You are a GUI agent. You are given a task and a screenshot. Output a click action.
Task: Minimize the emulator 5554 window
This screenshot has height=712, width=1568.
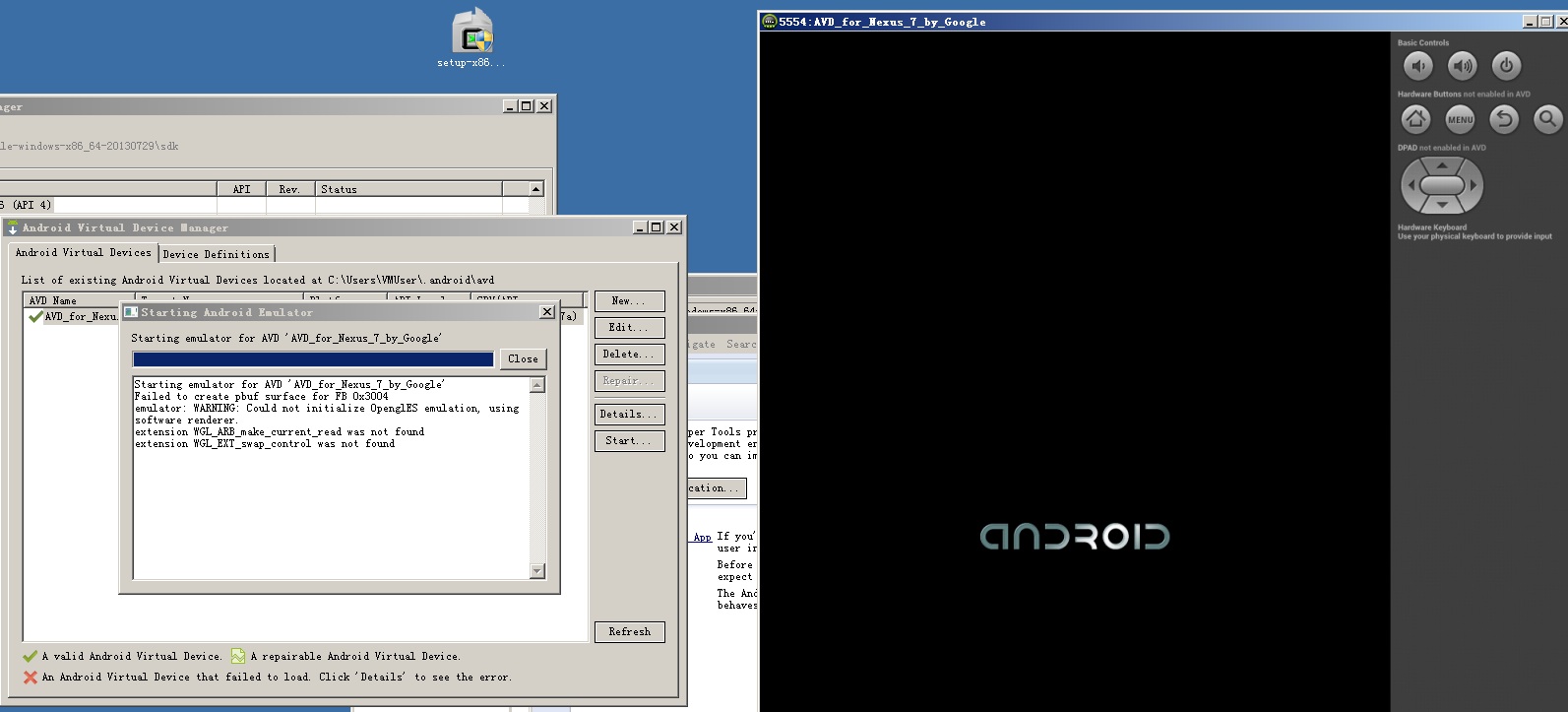tap(1530, 22)
